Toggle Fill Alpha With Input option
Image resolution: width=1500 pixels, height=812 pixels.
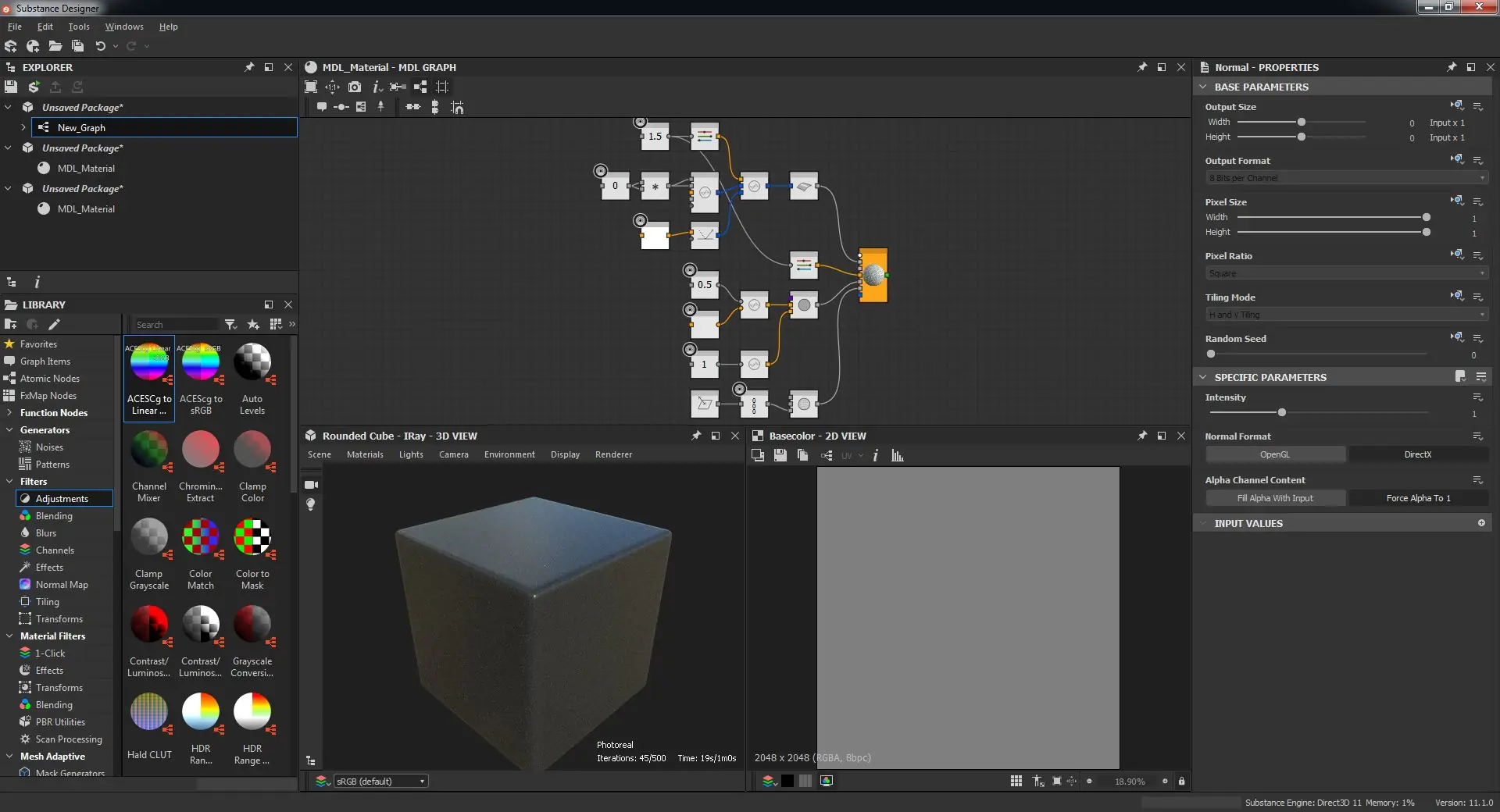pos(1276,497)
